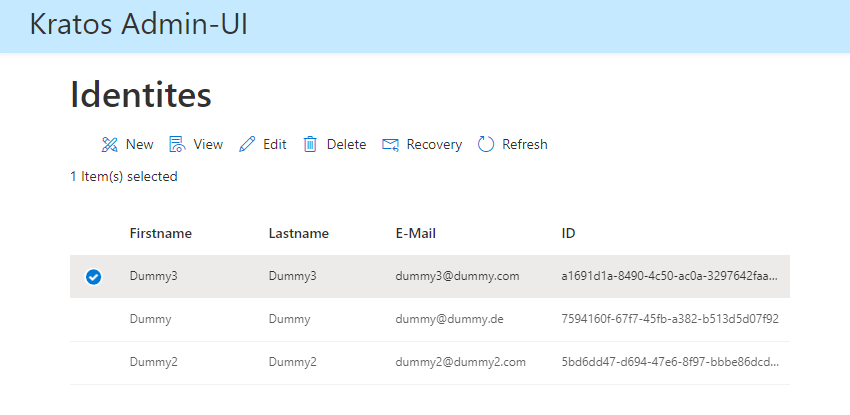Click the View button label
This screenshot has height=415, width=850.
coord(208,144)
